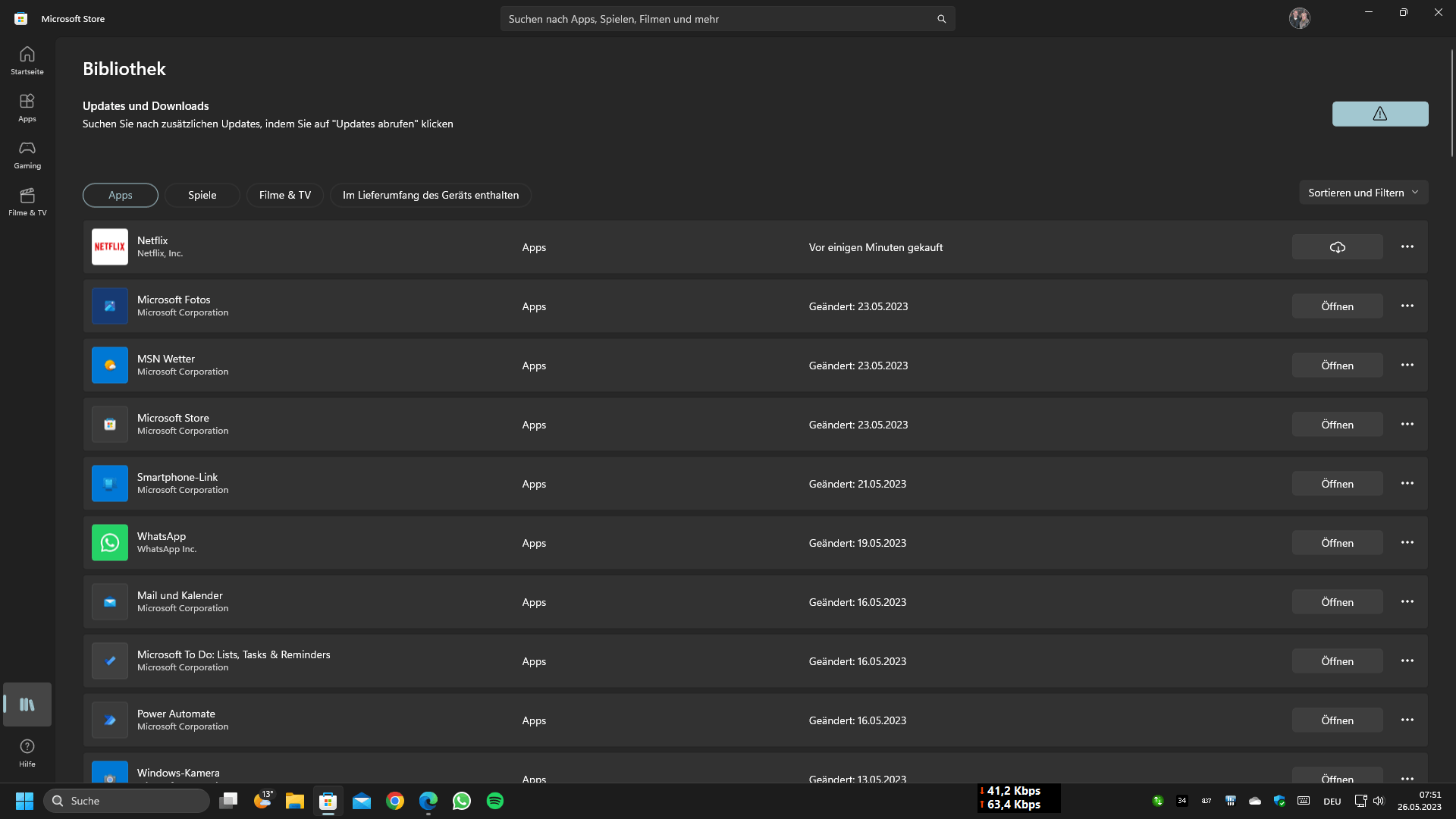
Task: Click the Mail und Kalender app icon
Action: point(110,602)
